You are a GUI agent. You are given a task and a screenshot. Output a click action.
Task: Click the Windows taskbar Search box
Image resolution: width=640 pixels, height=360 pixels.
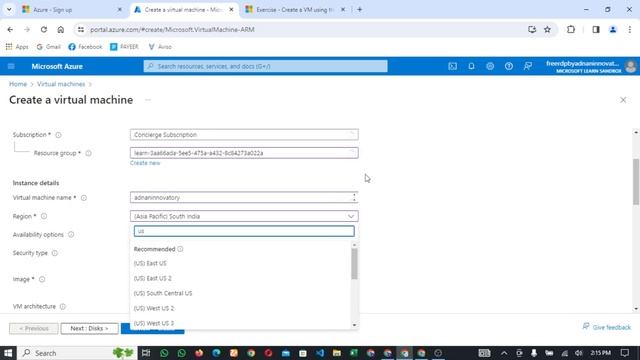coord(77,353)
